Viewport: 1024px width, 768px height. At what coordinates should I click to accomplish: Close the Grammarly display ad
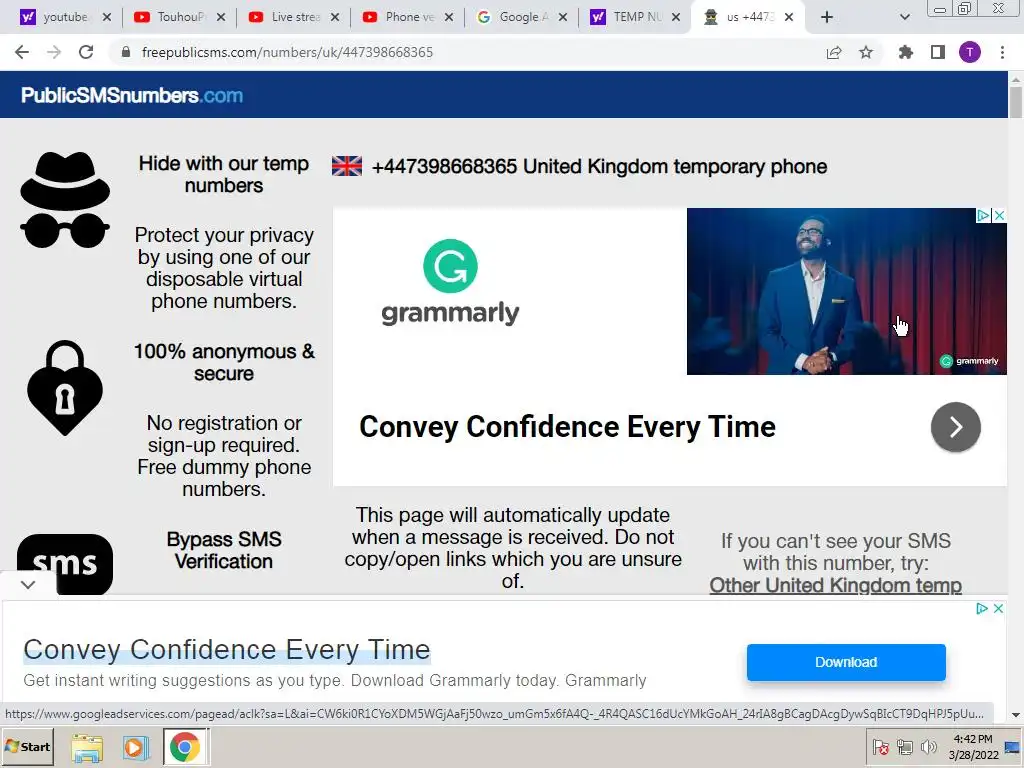pos(999,216)
